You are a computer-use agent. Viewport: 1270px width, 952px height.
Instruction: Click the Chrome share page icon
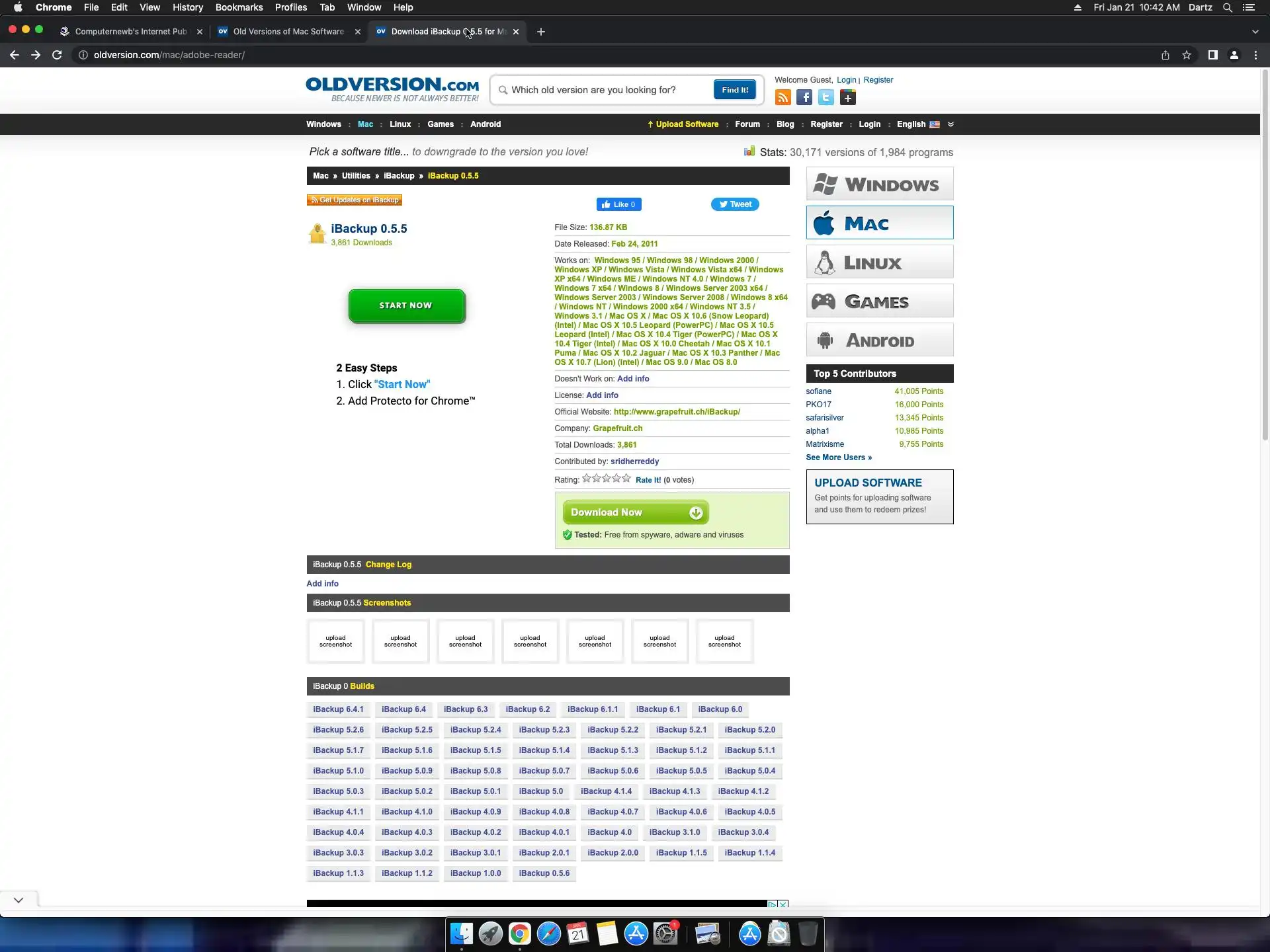pyautogui.click(x=1165, y=56)
